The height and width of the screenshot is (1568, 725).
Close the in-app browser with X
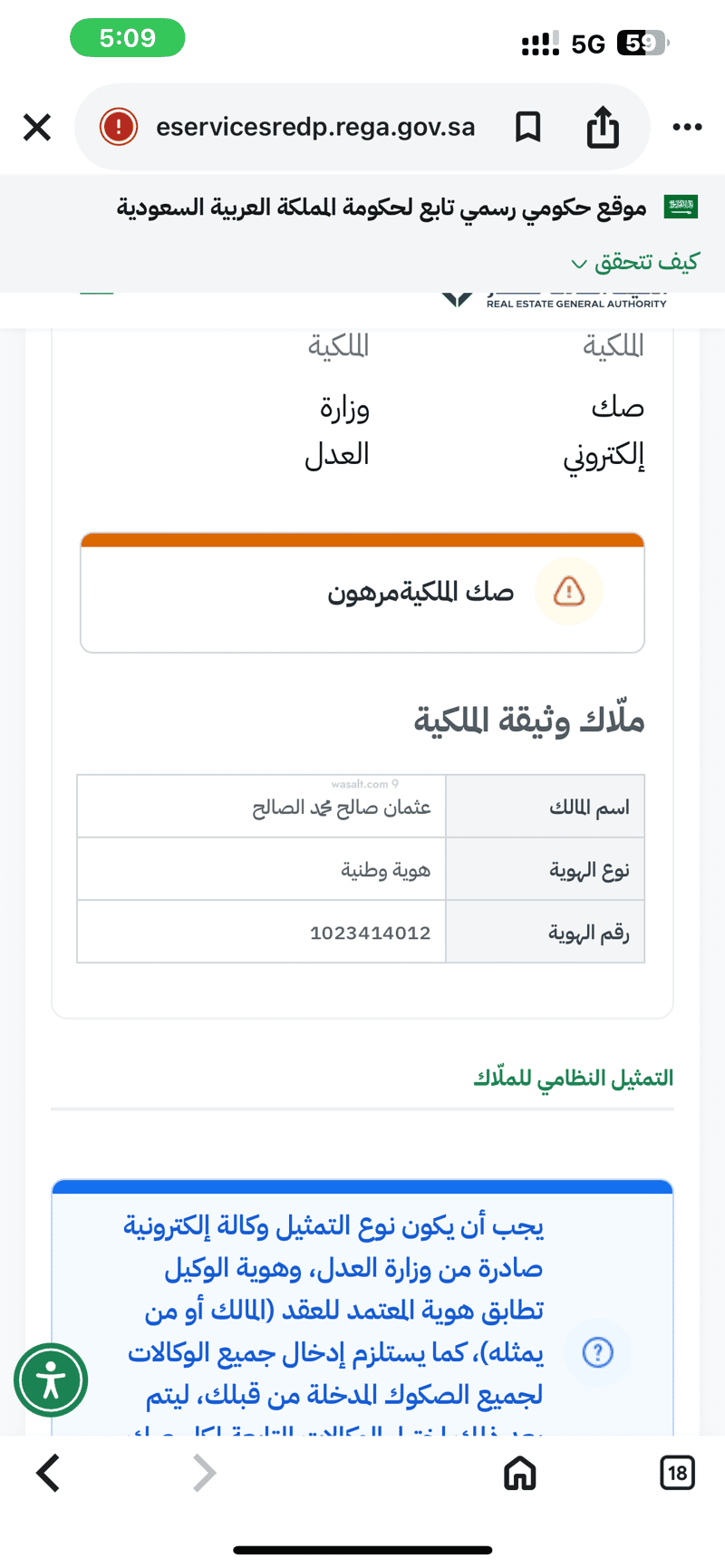click(x=37, y=127)
